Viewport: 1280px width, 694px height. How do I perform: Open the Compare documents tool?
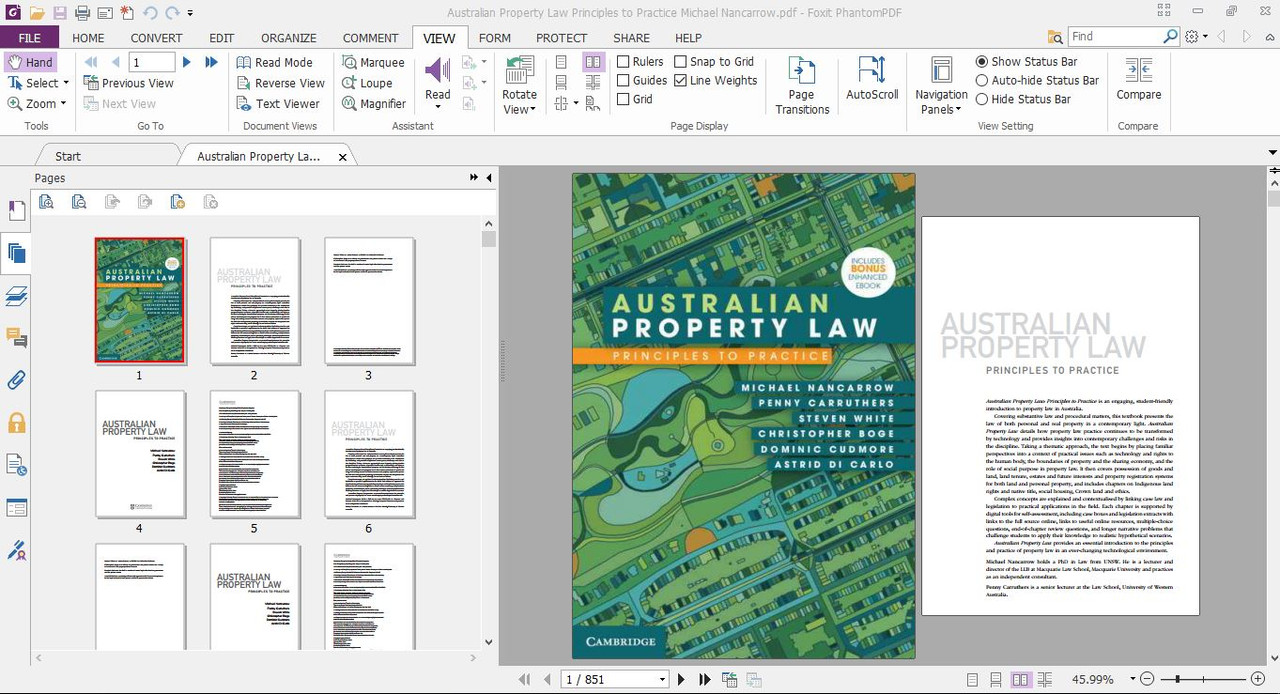click(x=1138, y=78)
